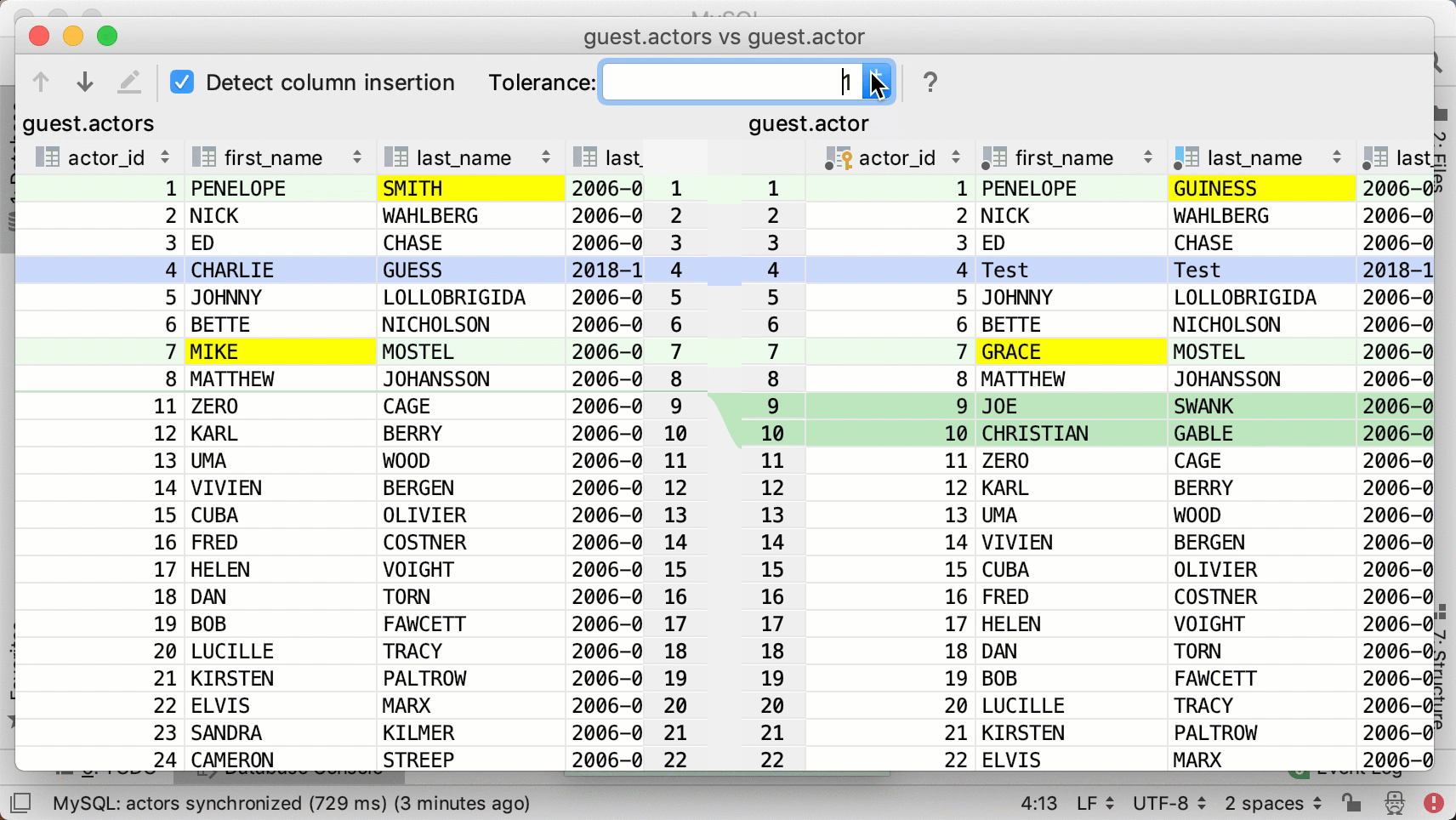
Task: Select JOHANSSON cell in guest.actor table
Action: [x=1261, y=379]
